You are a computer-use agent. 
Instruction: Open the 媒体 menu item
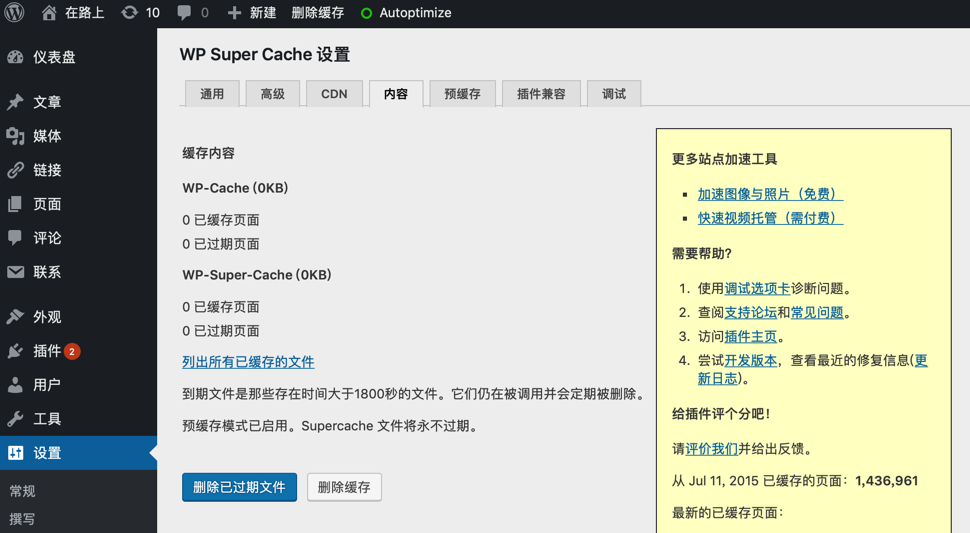click(78, 136)
